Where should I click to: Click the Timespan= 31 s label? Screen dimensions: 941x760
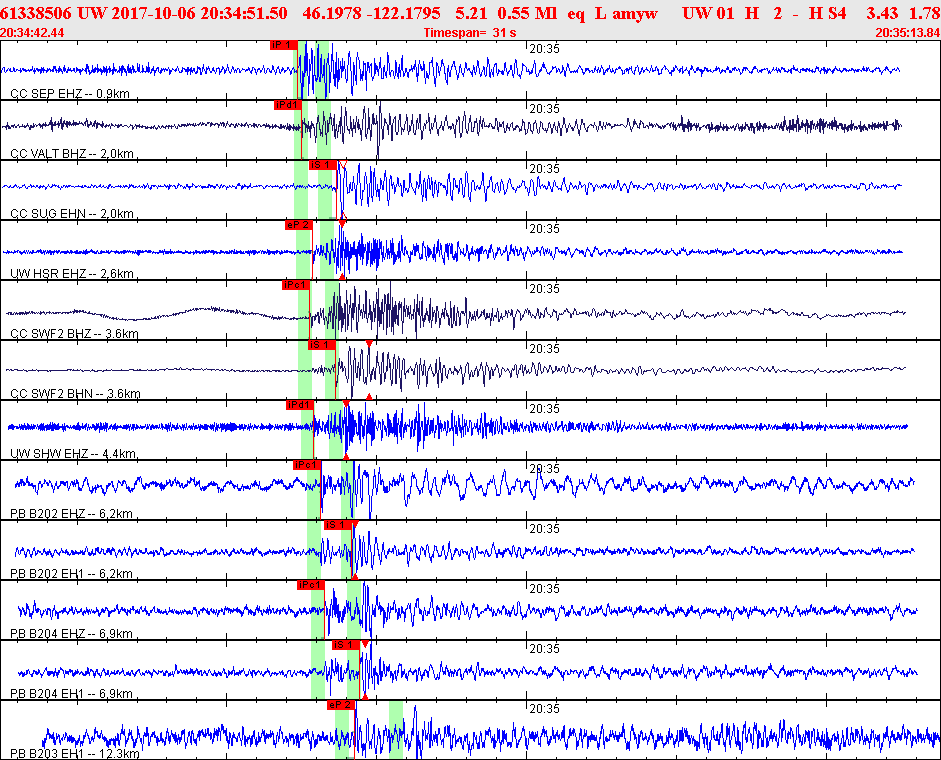pyautogui.click(x=470, y=32)
